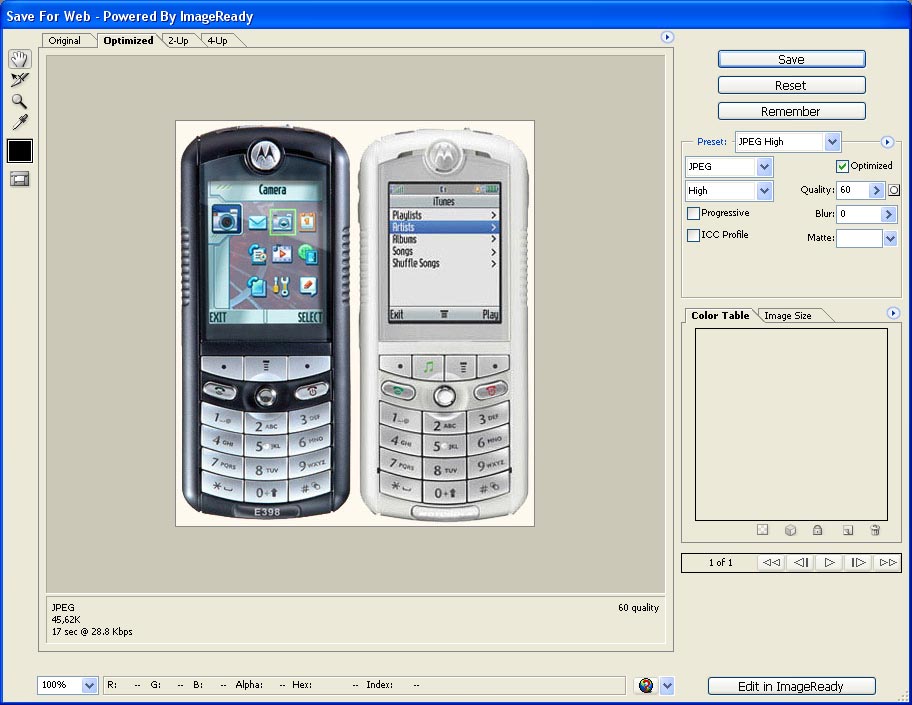Switch to the 4-Up tab
Viewport: 912px width, 705px height.
pyautogui.click(x=218, y=41)
